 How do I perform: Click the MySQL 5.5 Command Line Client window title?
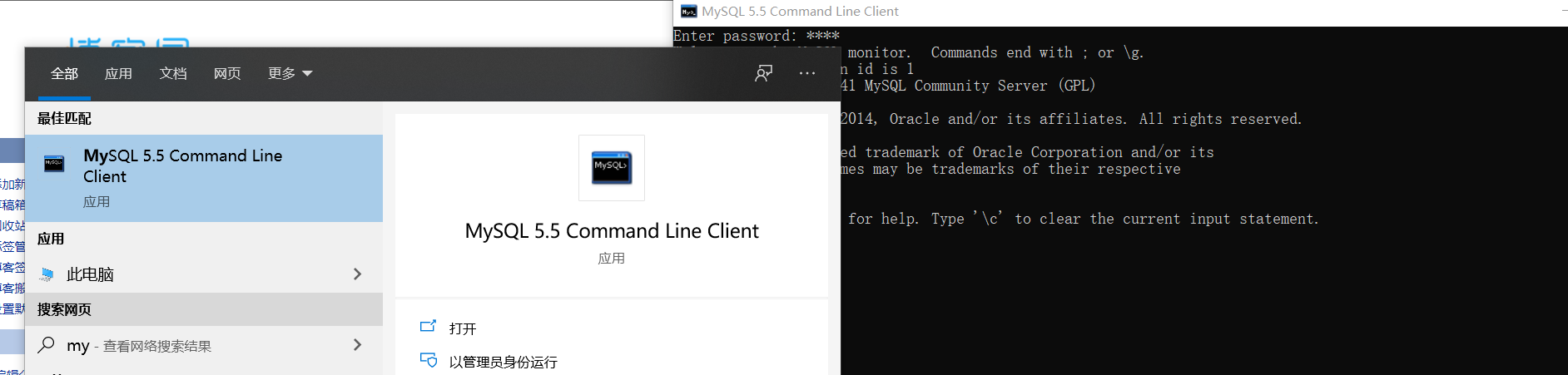800,12
